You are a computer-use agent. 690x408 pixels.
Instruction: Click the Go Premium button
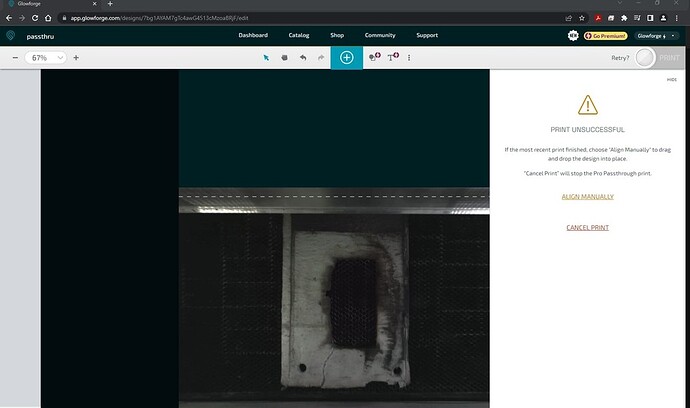click(x=606, y=36)
